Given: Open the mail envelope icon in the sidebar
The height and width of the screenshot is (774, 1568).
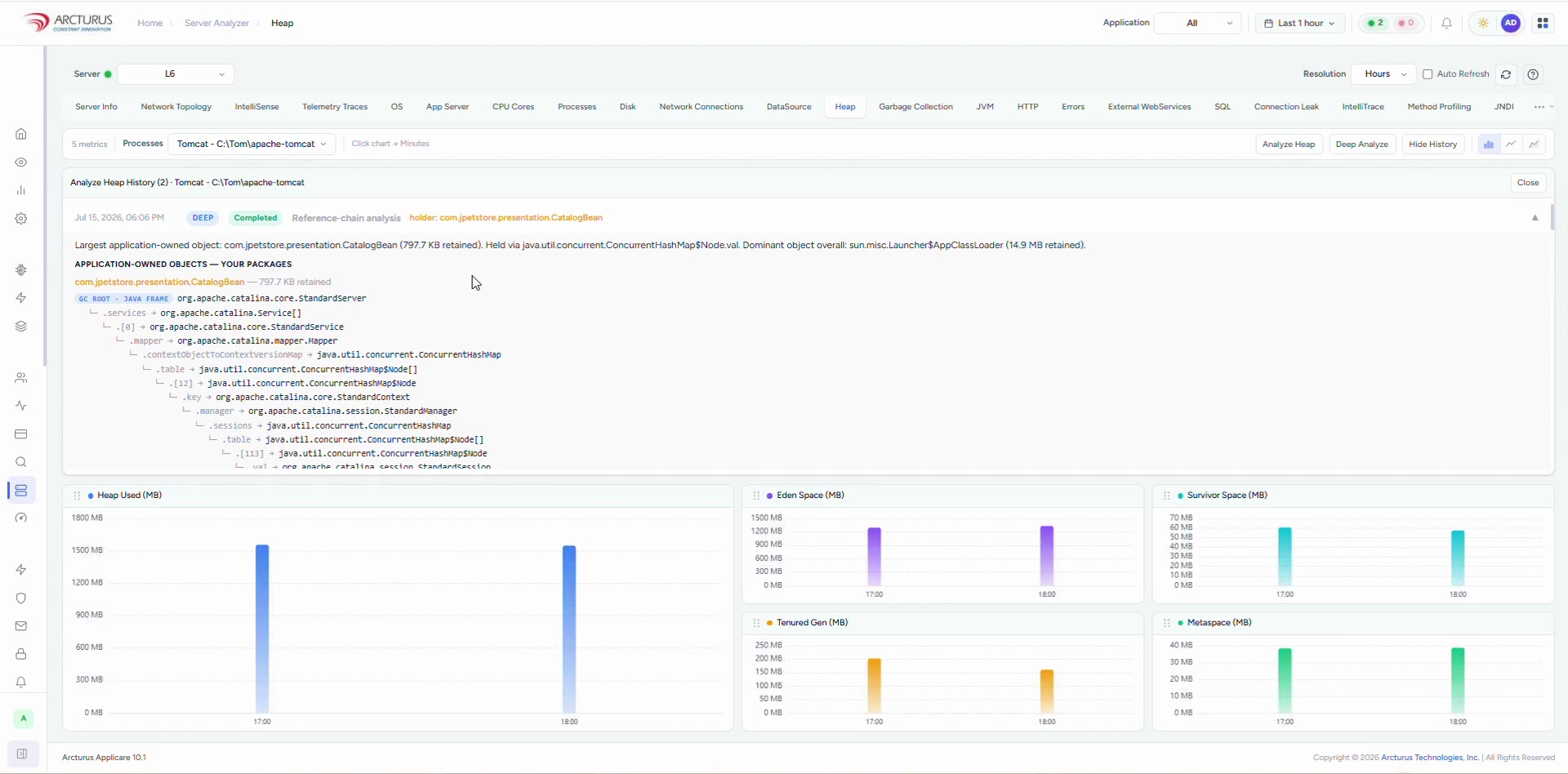Looking at the screenshot, I should (21, 626).
